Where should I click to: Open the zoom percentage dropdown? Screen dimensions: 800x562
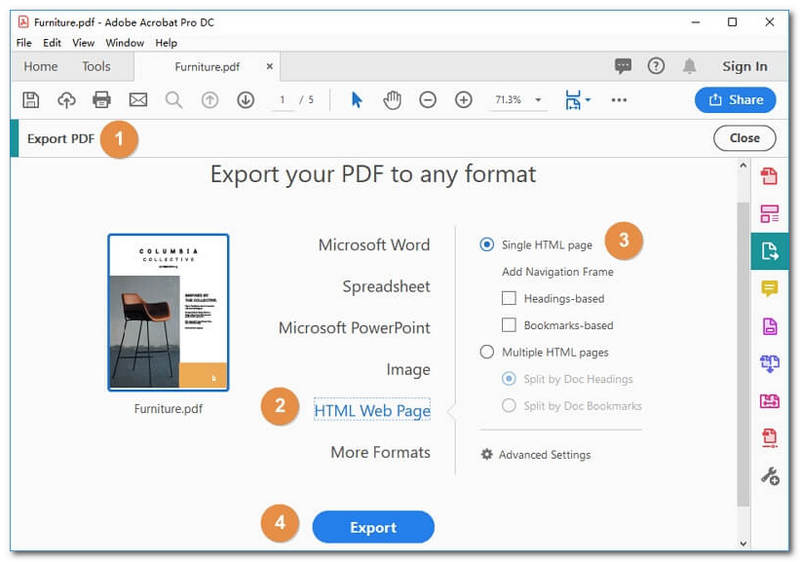(x=538, y=100)
